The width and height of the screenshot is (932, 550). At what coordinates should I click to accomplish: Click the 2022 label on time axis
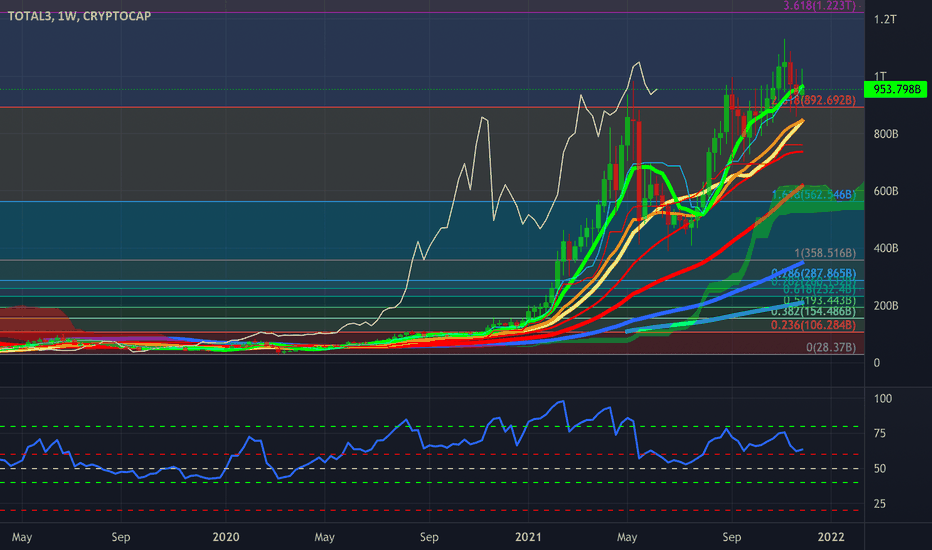click(x=831, y=537)
